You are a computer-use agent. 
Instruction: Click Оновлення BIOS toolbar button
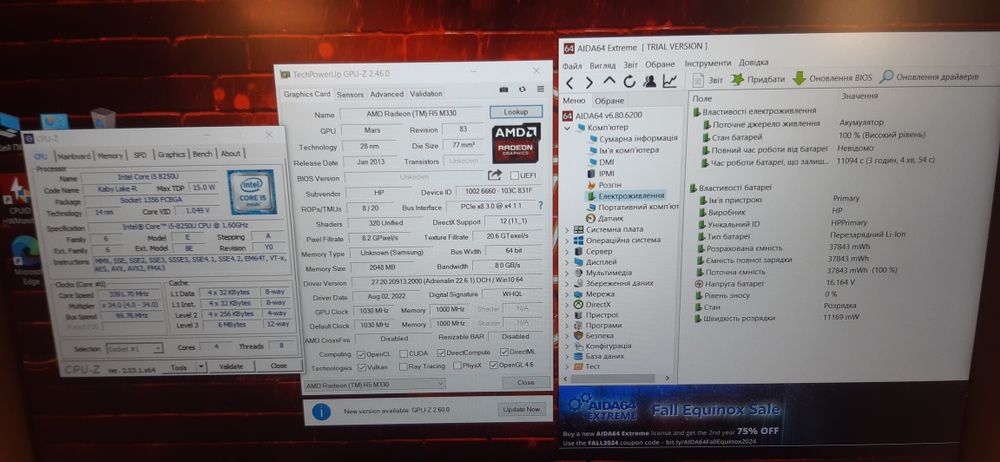[x=832, y=78]
